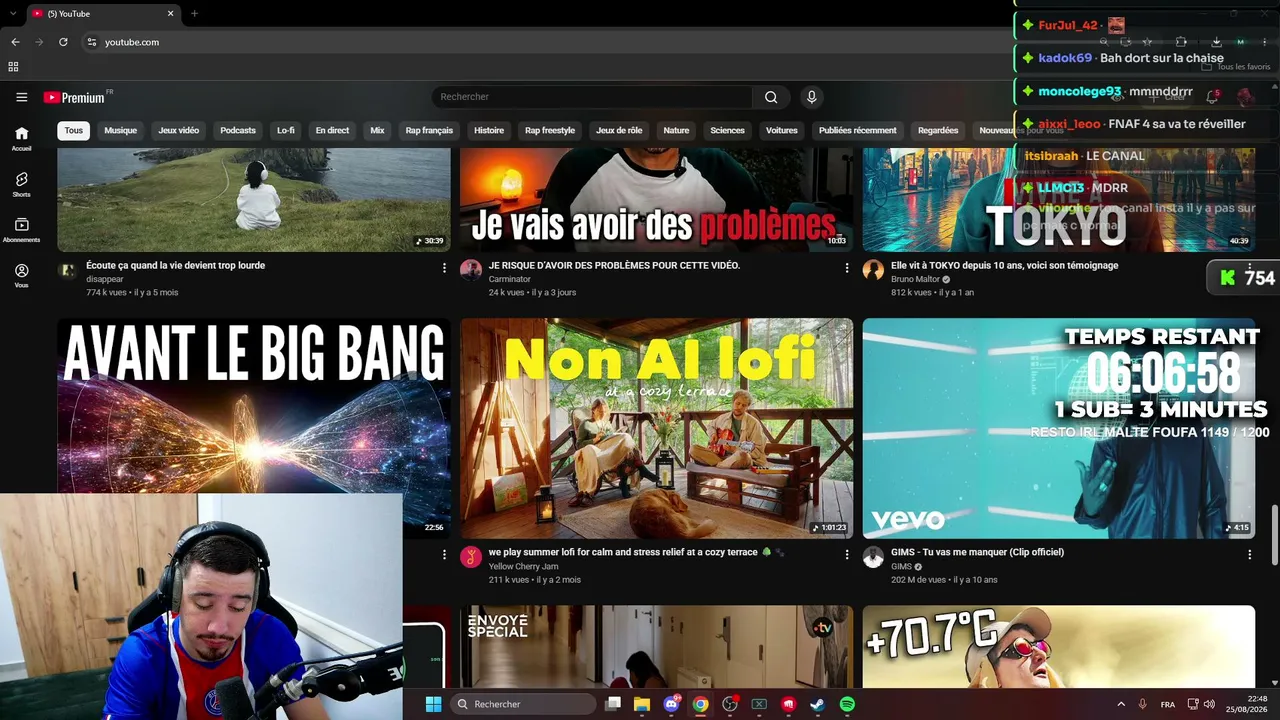
Task: Show hidden system tray icons
Action: click(x=1120, y=704)
